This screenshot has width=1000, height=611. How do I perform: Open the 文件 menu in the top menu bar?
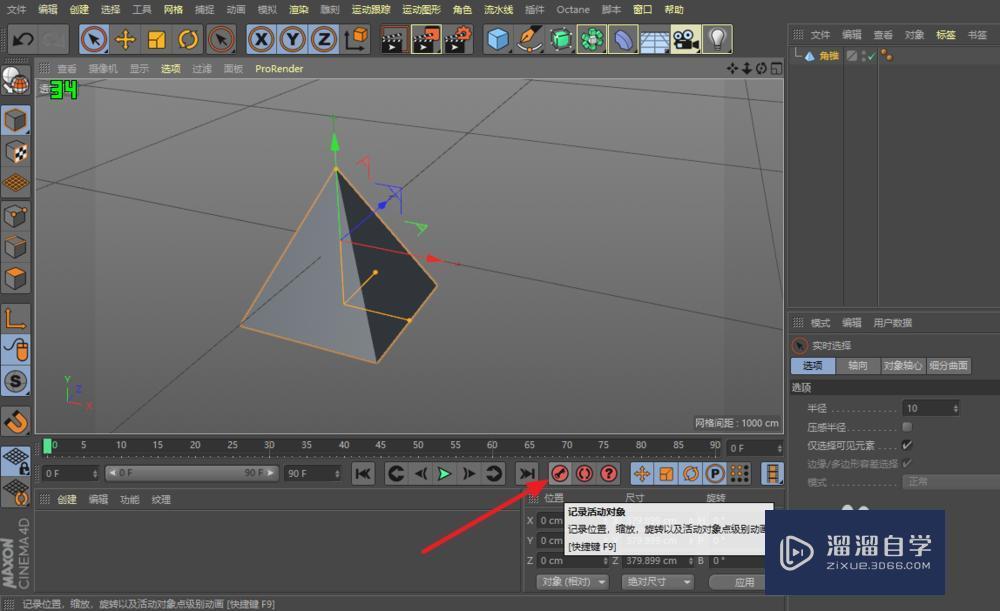(x=17, y=10)
